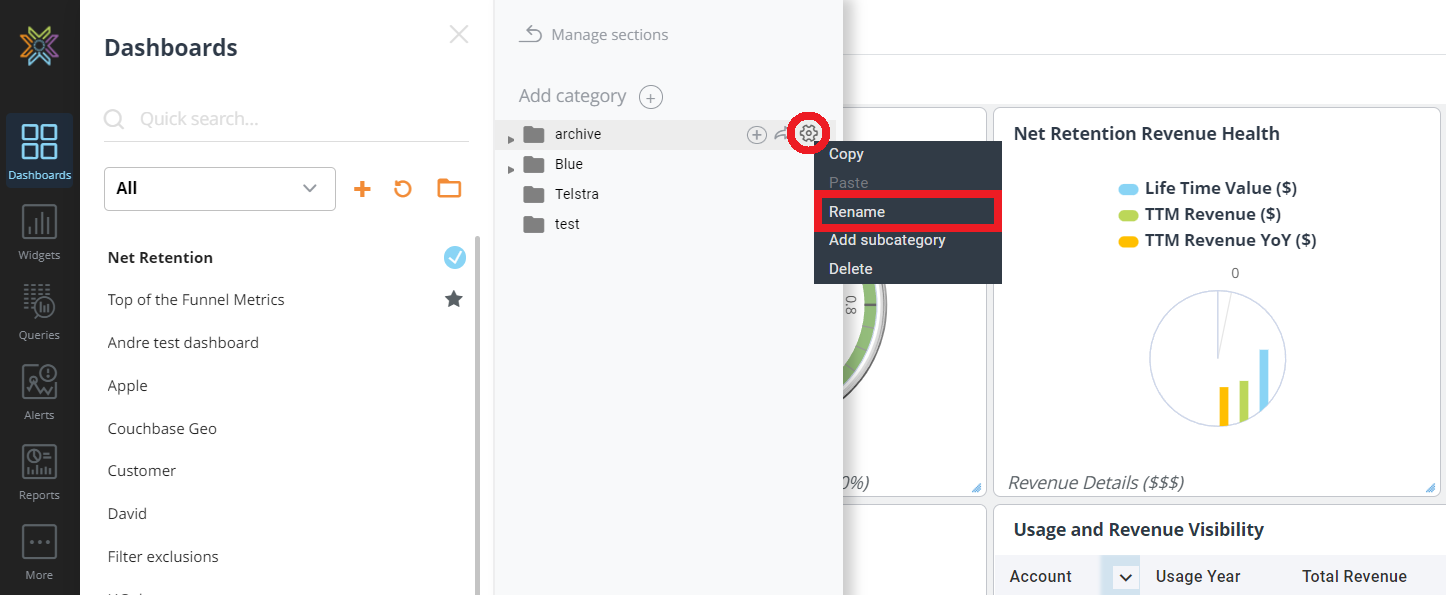The height and width of the screenshot is (595, 1446).
Task: Open the Widgets sidebar section
Action: click(x=39, y=233)
